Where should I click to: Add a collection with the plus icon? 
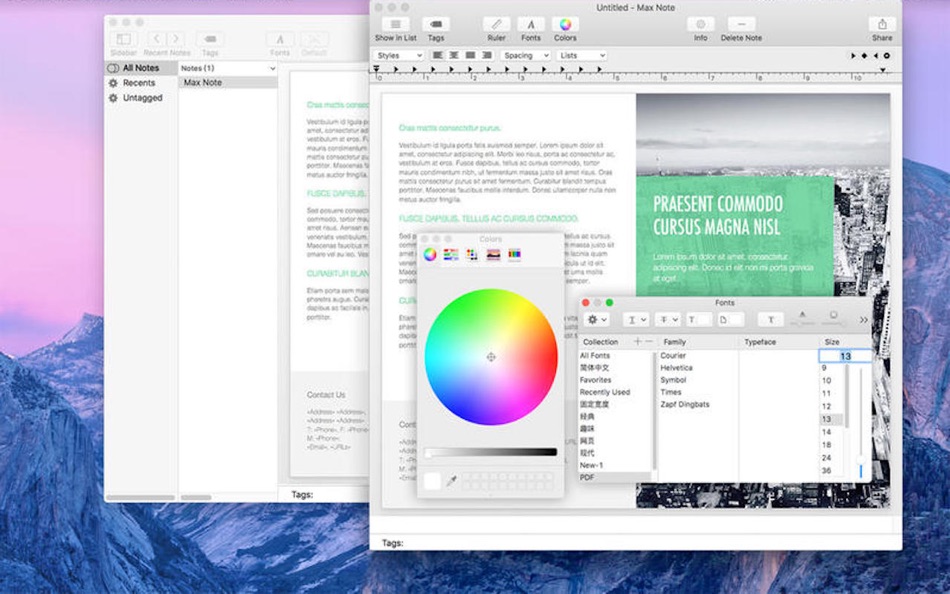[637, 342]
